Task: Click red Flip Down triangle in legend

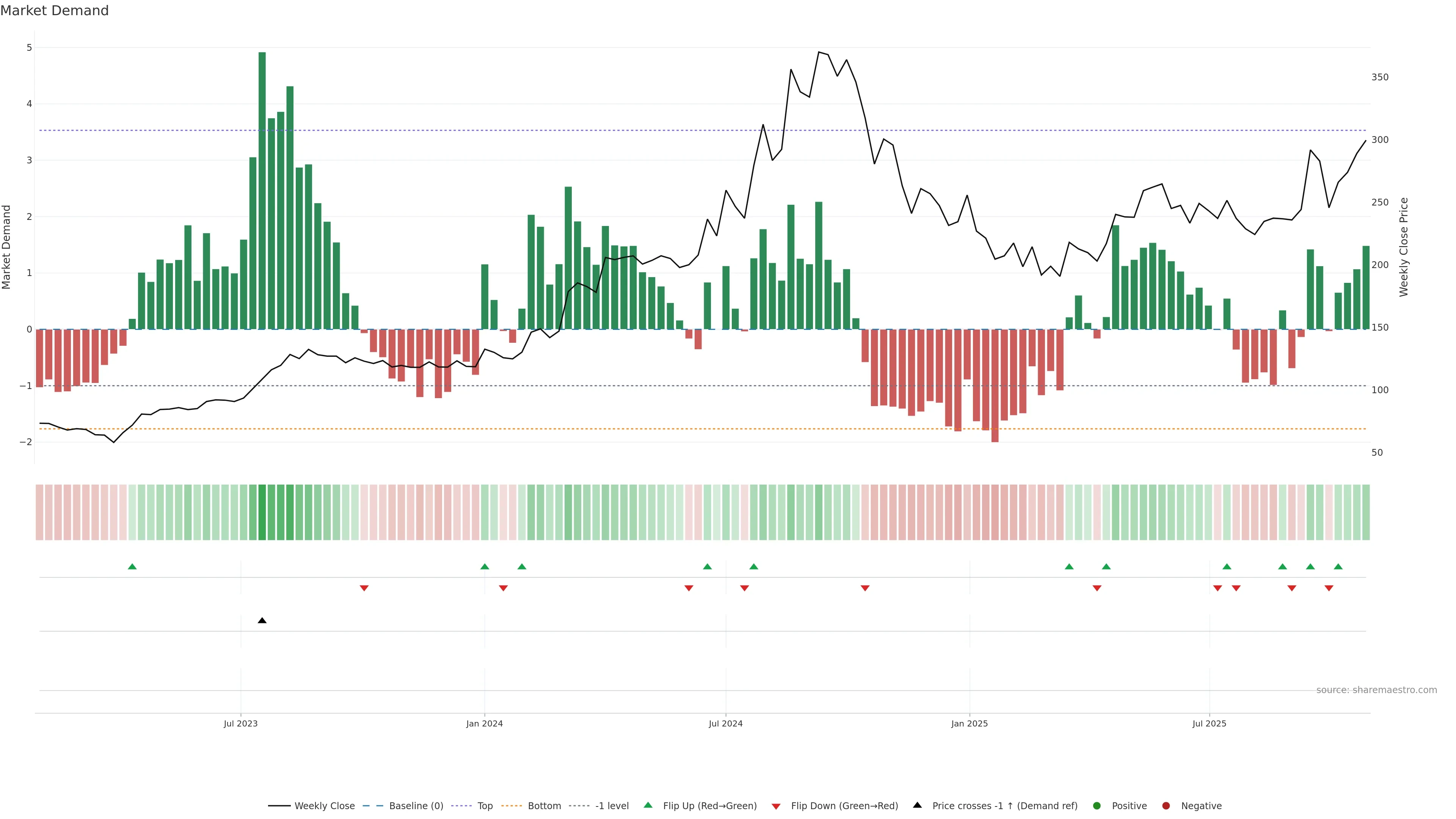Action: [776, 806]
